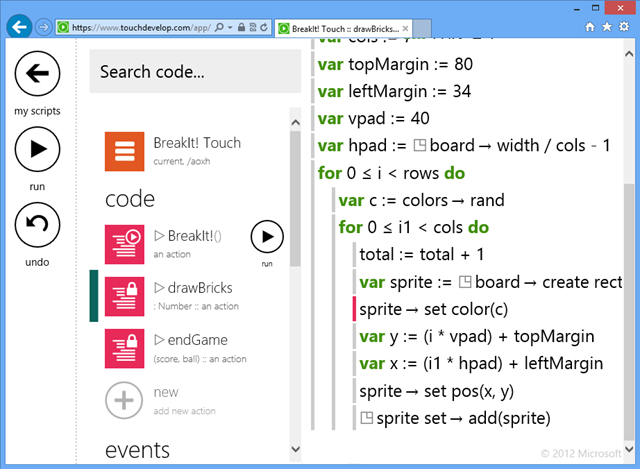Select the line 'var vpad := 40'
Image resolution: width=640 pixels, height=469 pixels.
coord(373,118)
